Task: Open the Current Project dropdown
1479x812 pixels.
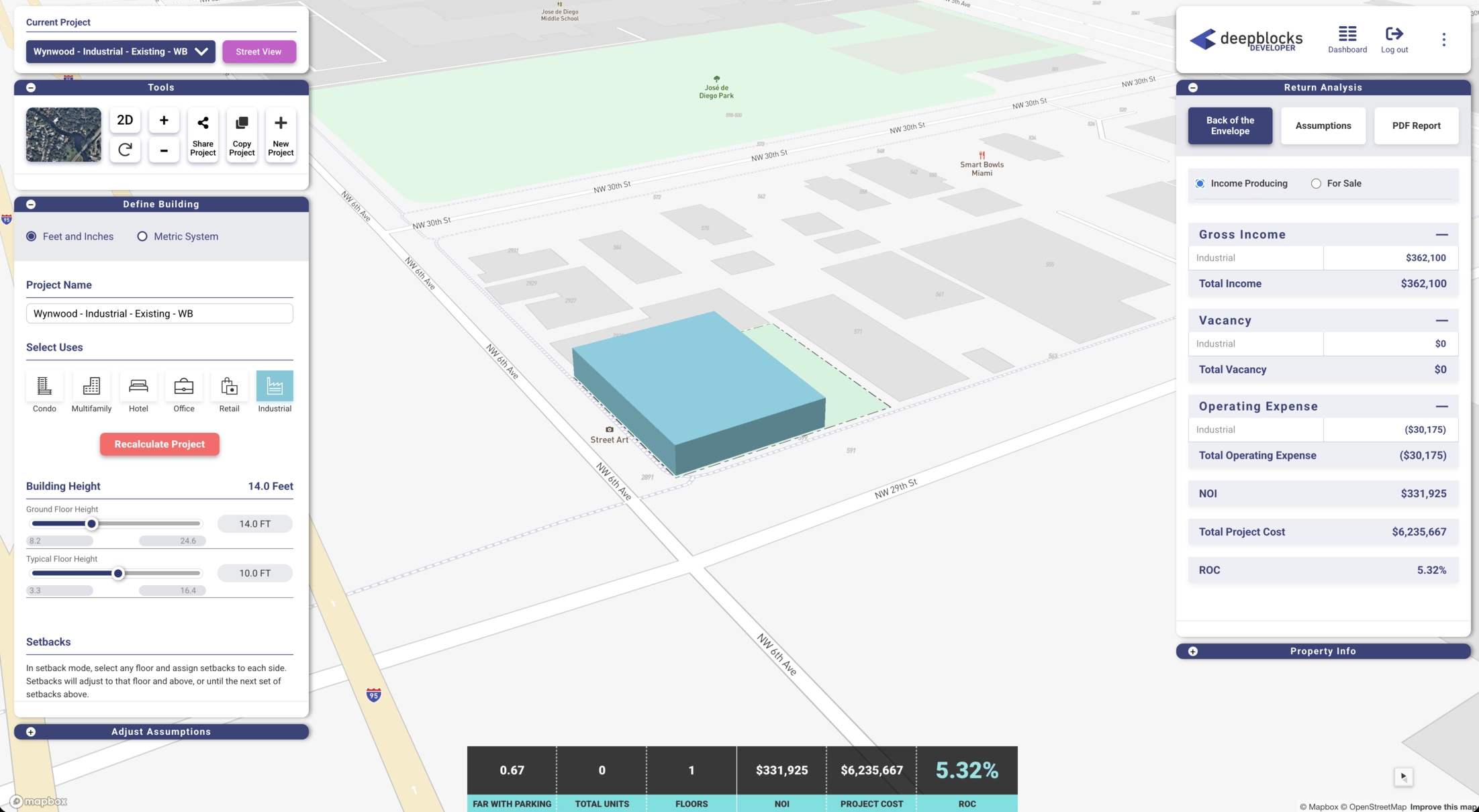Action: tap(121, 52)
